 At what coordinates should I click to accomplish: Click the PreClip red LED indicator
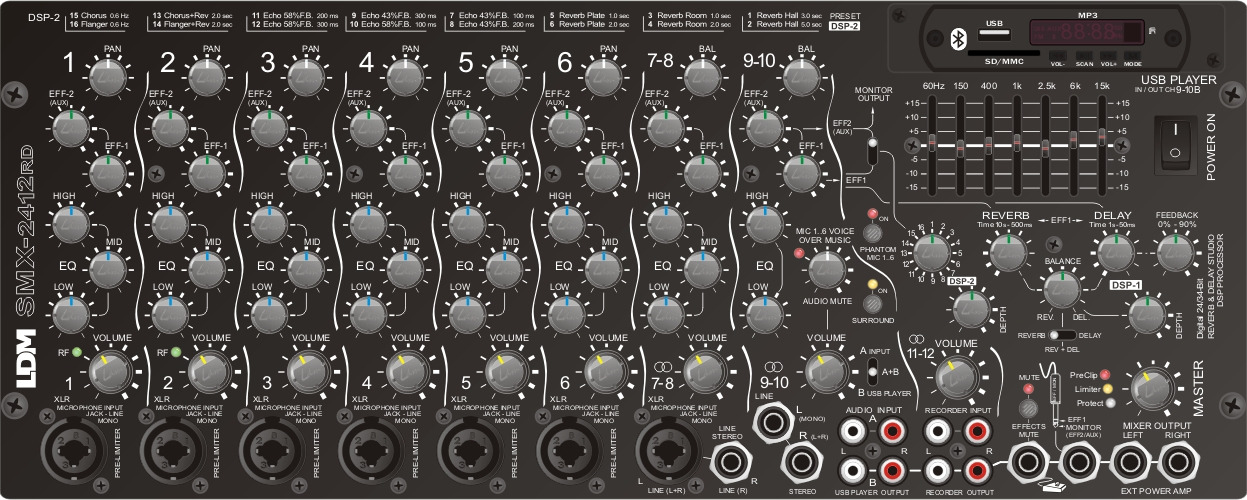coord(1106,373)
